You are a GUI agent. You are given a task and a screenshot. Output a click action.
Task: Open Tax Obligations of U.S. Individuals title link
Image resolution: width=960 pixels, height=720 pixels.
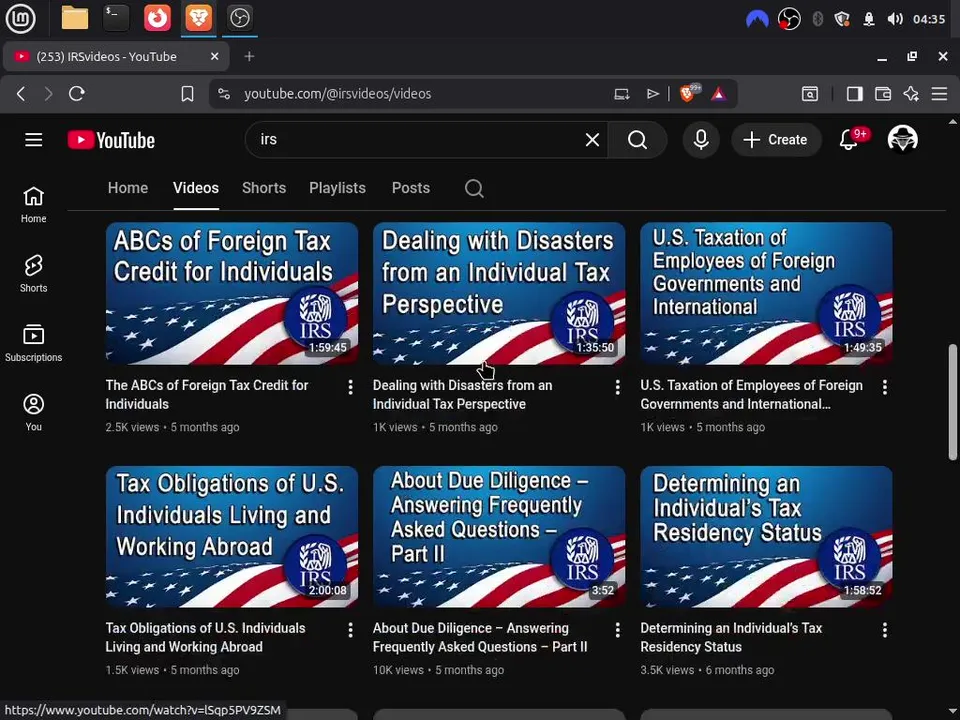pos(205,637)
